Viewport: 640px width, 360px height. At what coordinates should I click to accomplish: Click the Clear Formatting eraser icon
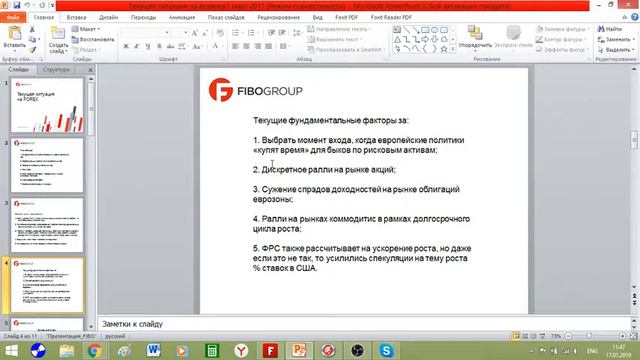(220, 33)
